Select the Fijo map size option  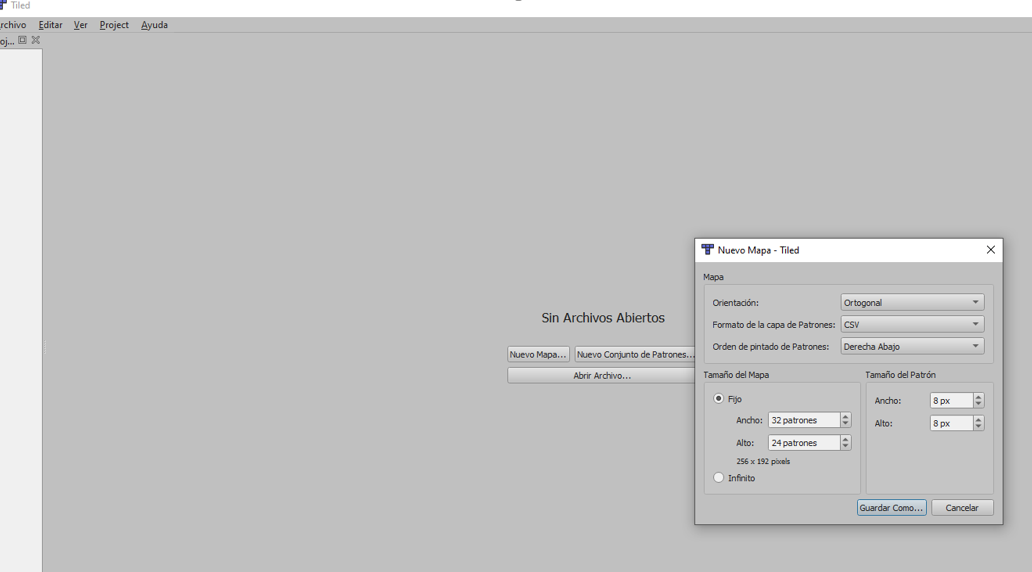[x=719, y=399]
